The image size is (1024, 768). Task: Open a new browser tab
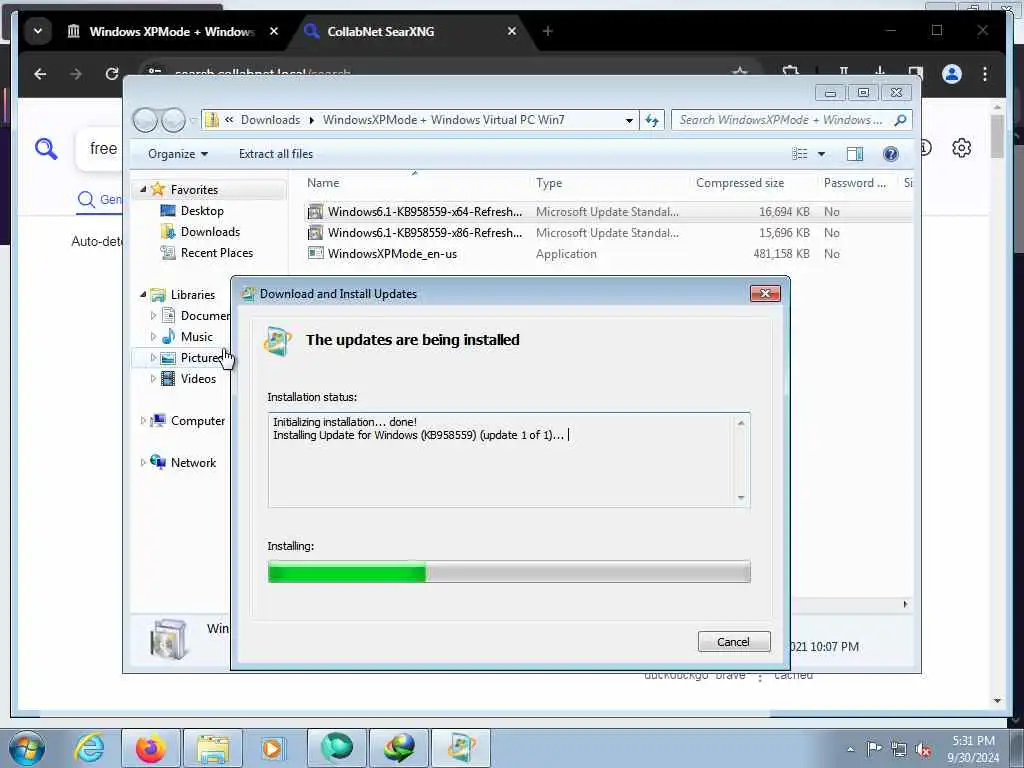coord(547,31)
